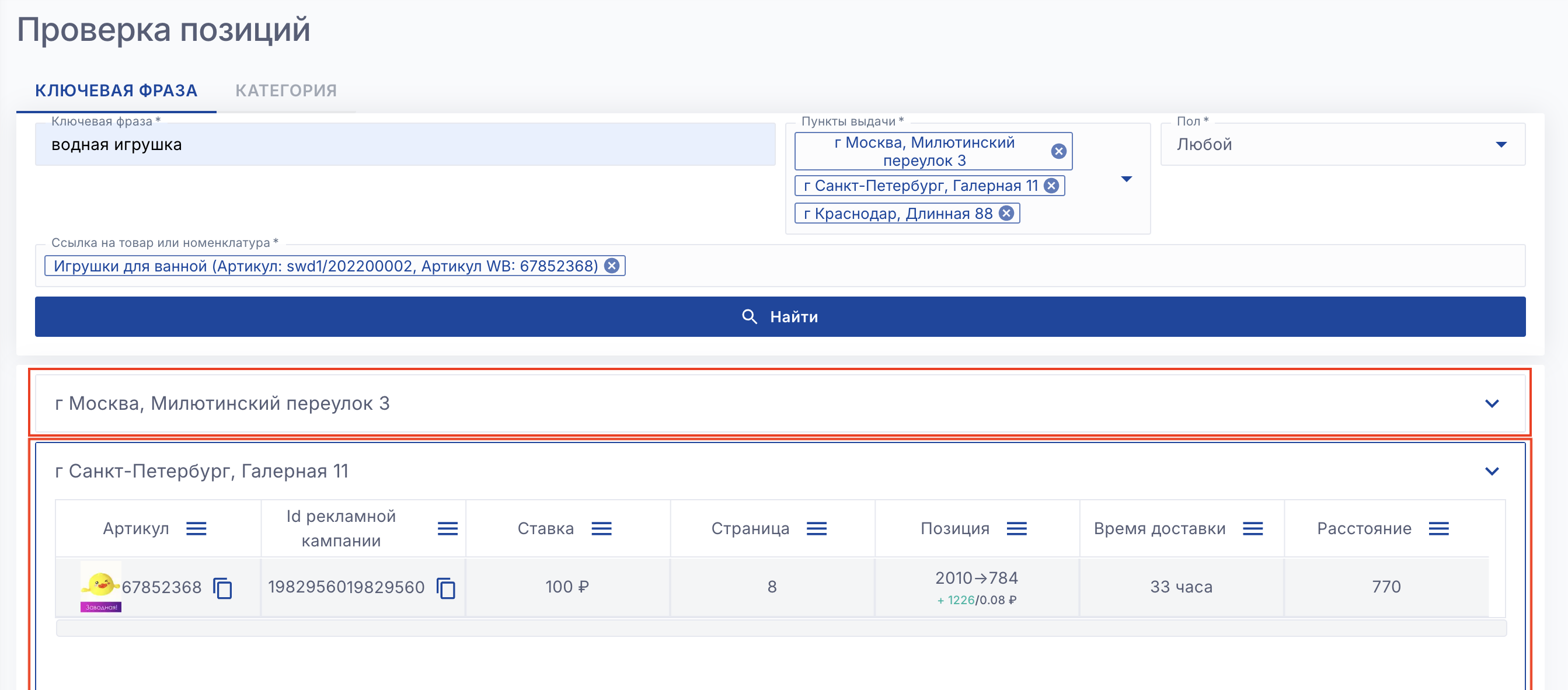Open the Расстояние column menu icon
Screen dimensions: 1568x690
click(1438, 528)
